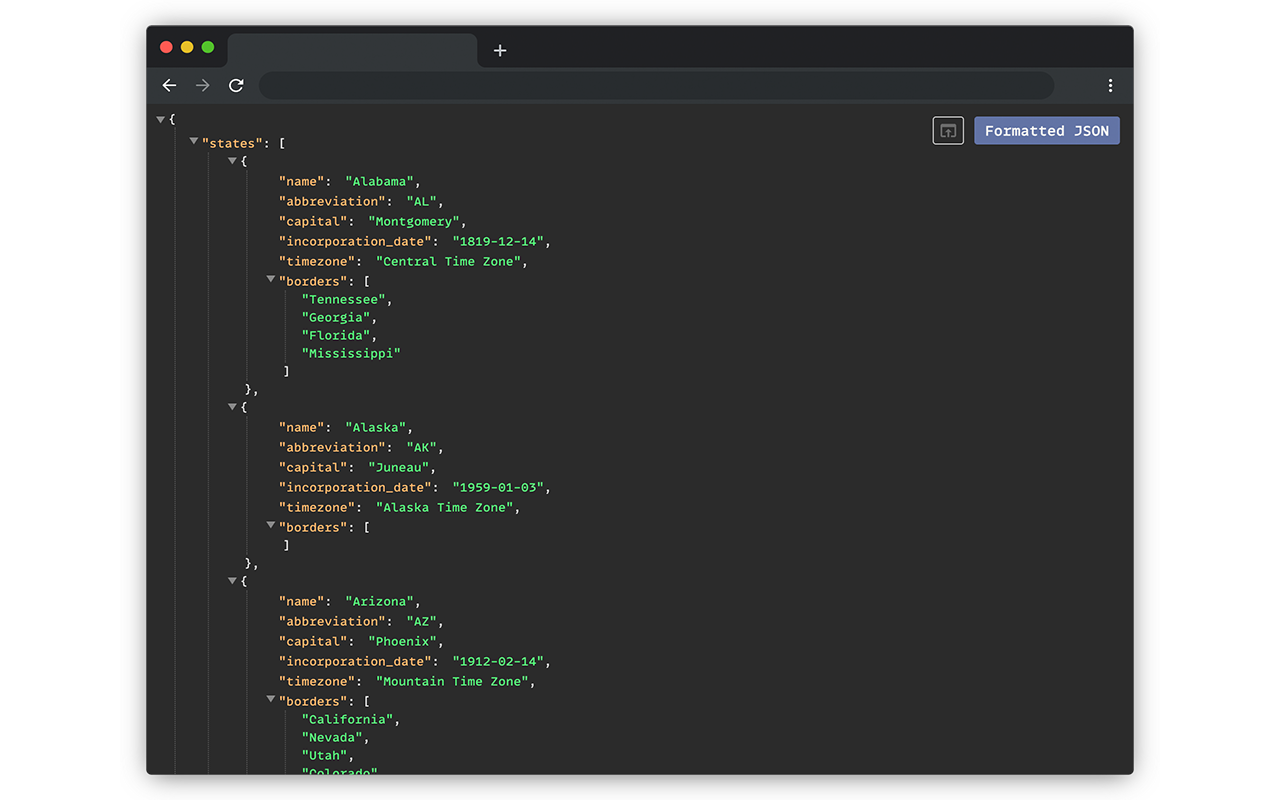The width and height of the screenshot is (1280, 800).
Task: Open the browser three-dot menu
Action: point(1110,85)
